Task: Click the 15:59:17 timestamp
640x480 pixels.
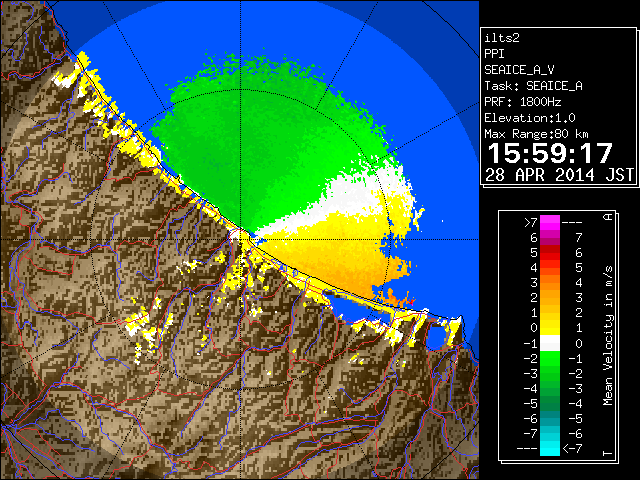Action: click(550, 153)
